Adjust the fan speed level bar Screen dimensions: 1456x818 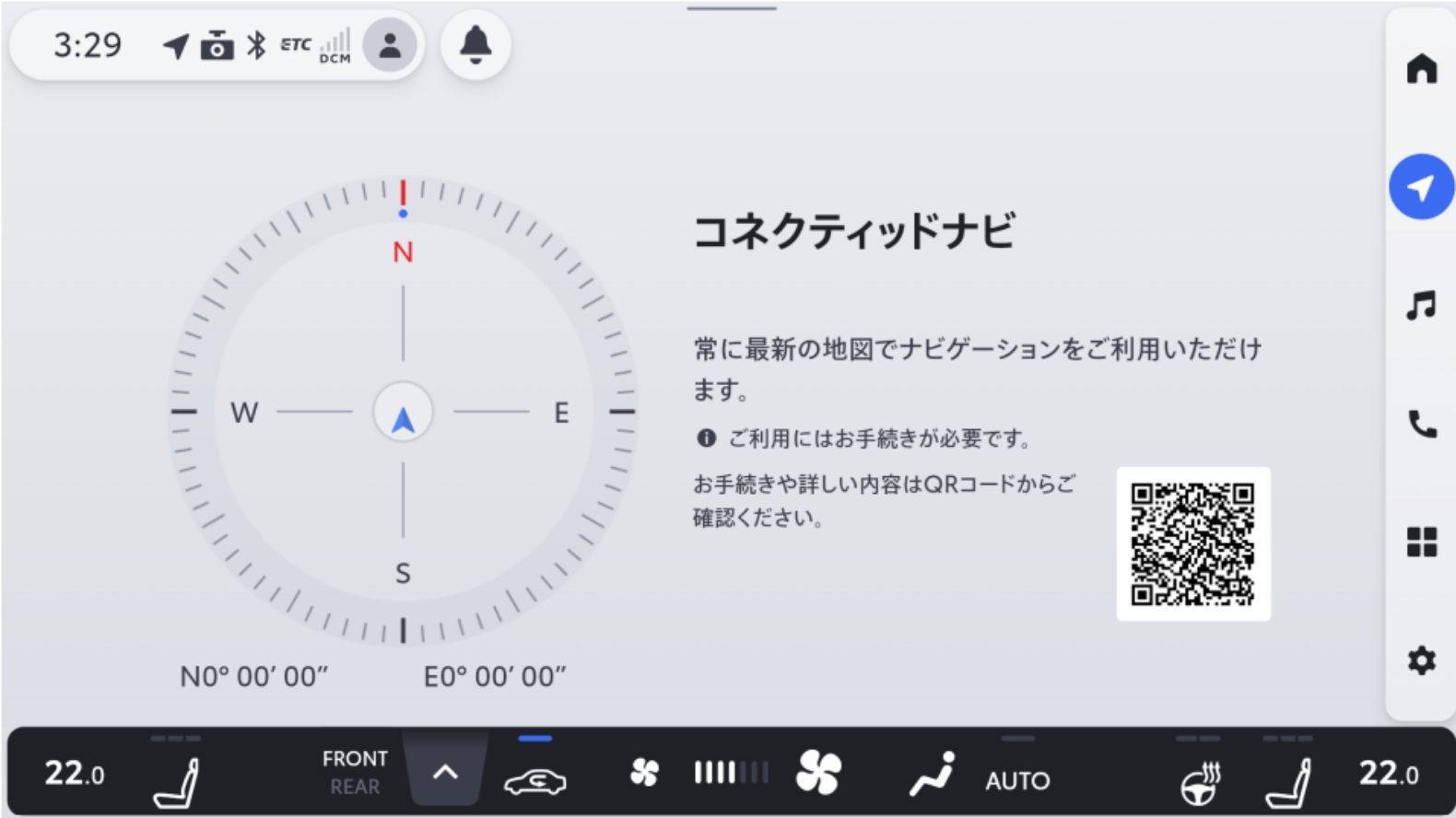731,772
